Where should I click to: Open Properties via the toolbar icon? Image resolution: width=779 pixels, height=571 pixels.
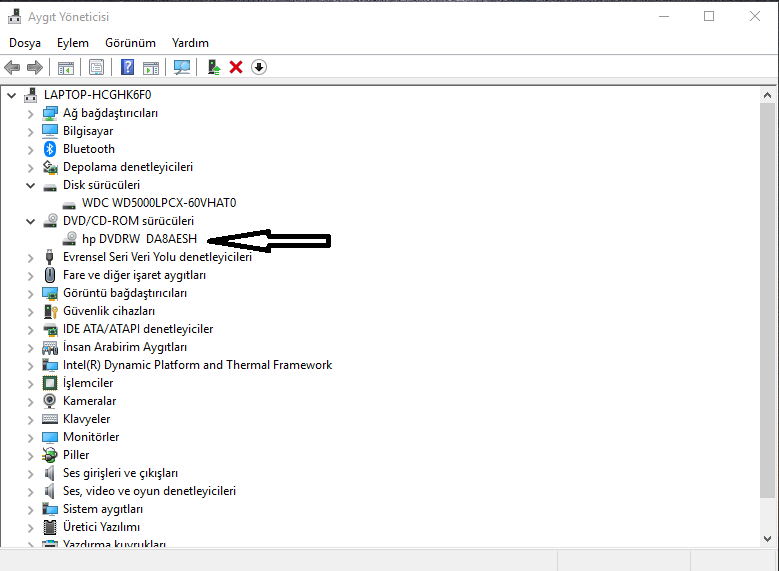click(96, 67)
